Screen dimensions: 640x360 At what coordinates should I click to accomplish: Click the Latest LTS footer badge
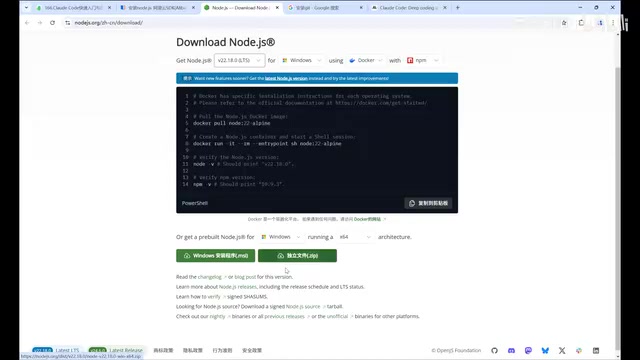click(x=56, y=350)
